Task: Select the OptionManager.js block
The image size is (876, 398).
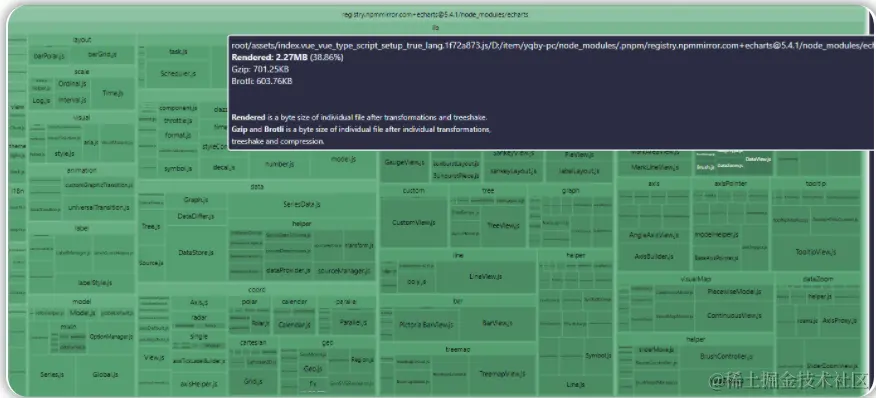Action: click(111, 337)
